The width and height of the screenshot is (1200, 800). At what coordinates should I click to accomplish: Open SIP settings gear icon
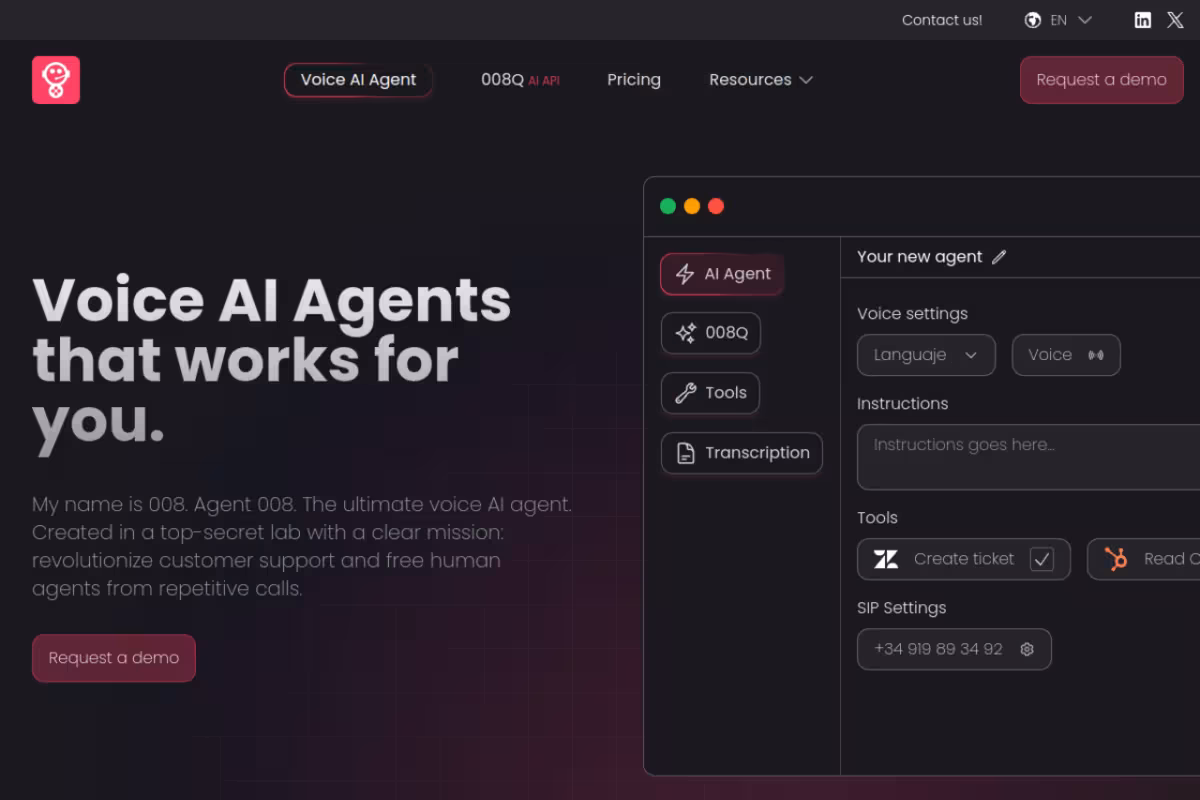tap(1026, 649)
